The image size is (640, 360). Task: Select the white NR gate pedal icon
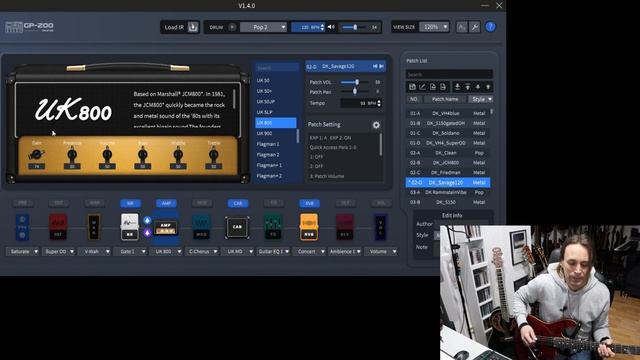[x=130, y=227]
